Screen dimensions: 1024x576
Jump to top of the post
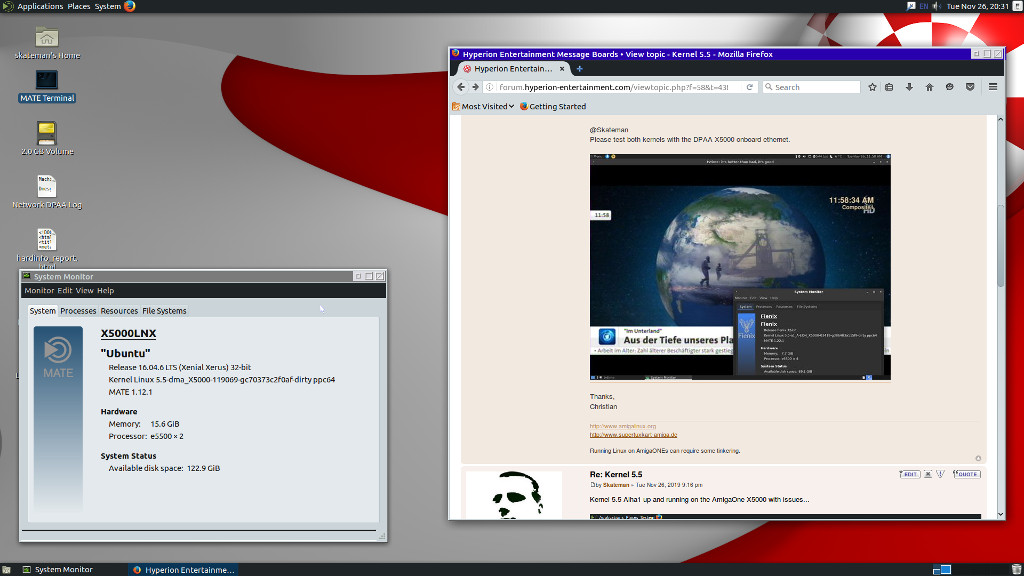978,458
